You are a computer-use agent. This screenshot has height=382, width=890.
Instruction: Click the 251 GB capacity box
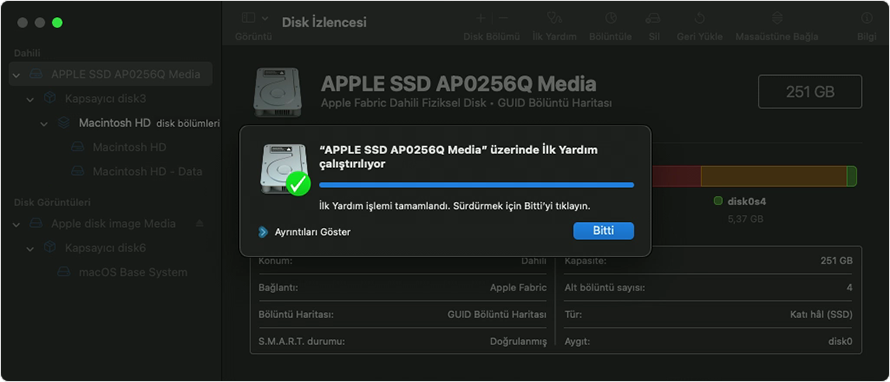point(810,91)
